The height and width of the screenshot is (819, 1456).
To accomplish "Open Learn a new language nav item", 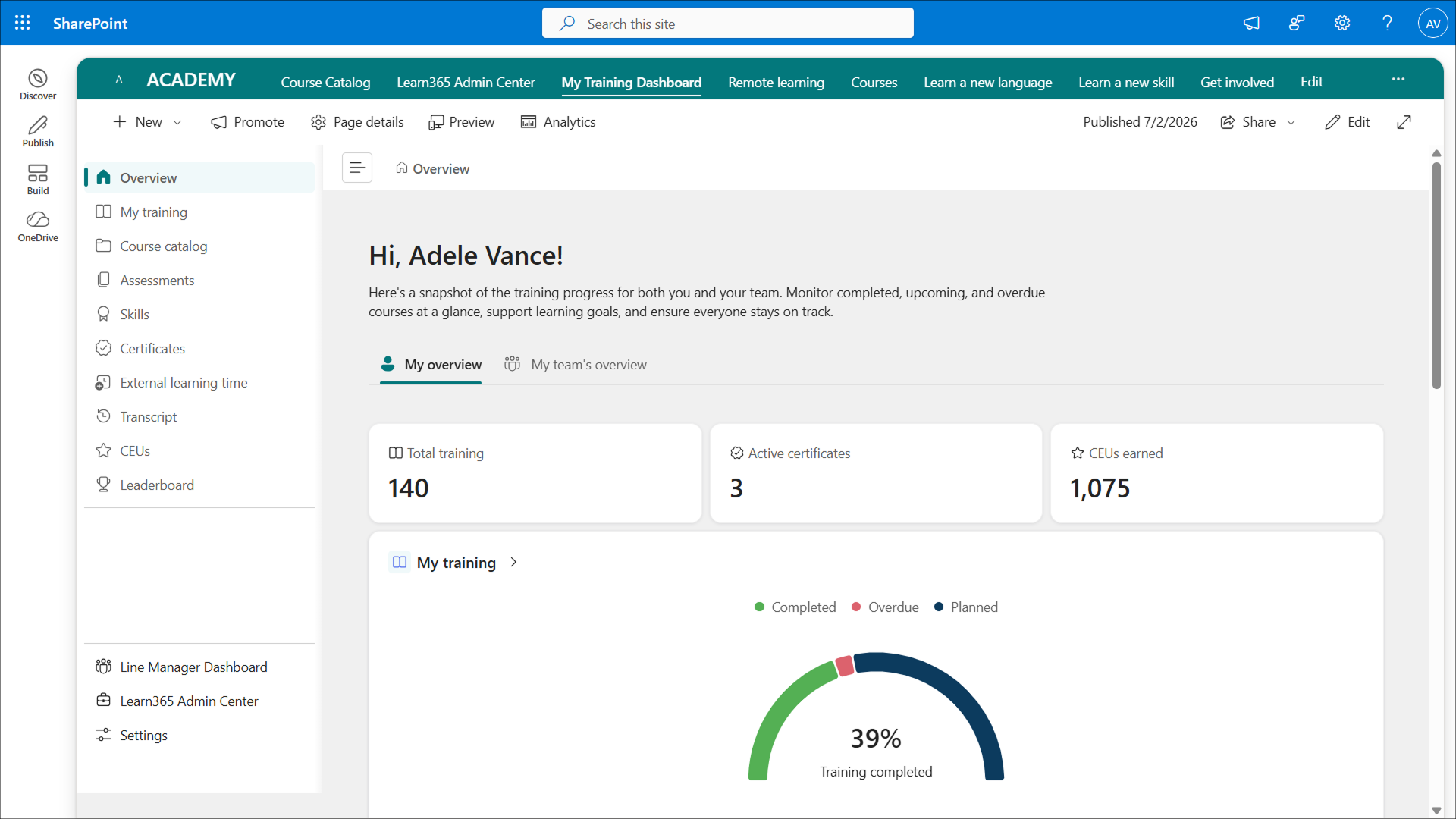I will pyautogui.click(x=987, y=82).
